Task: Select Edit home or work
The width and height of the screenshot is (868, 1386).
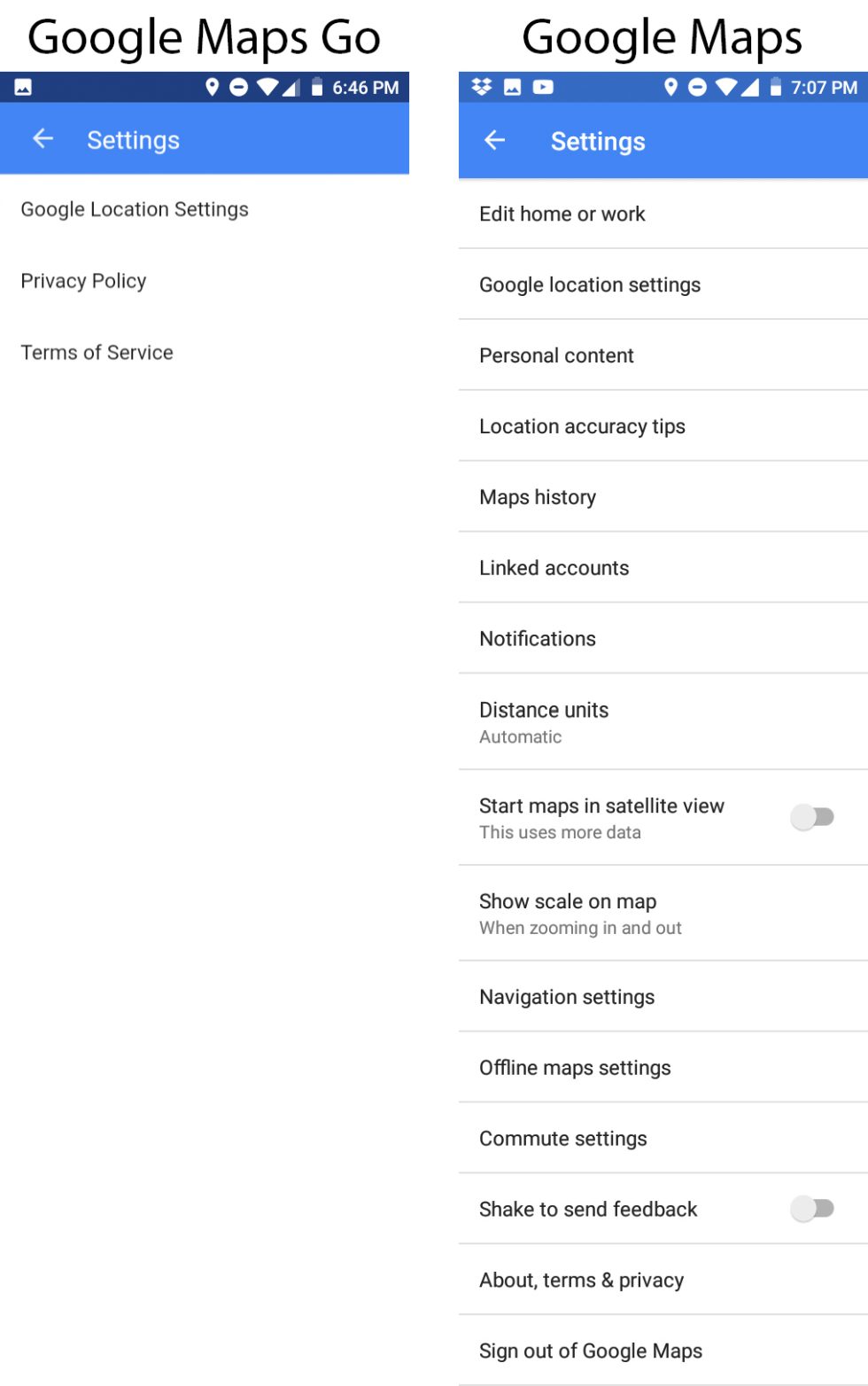Action: point(562,214)
